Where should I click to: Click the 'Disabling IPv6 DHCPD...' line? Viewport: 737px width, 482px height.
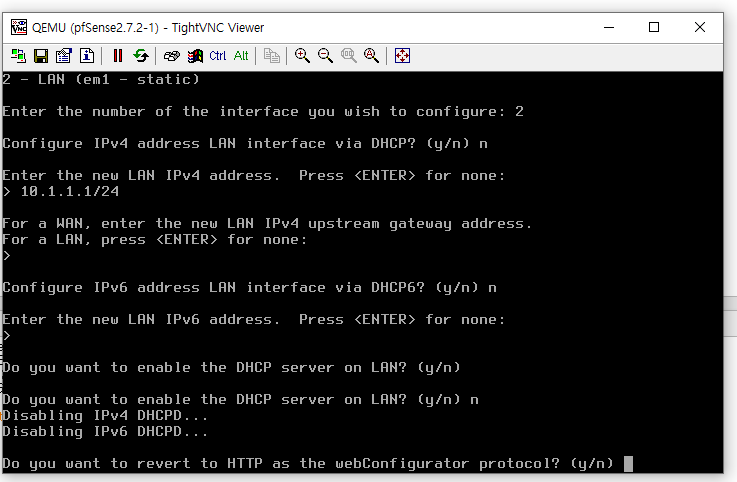tap(105, 432)
